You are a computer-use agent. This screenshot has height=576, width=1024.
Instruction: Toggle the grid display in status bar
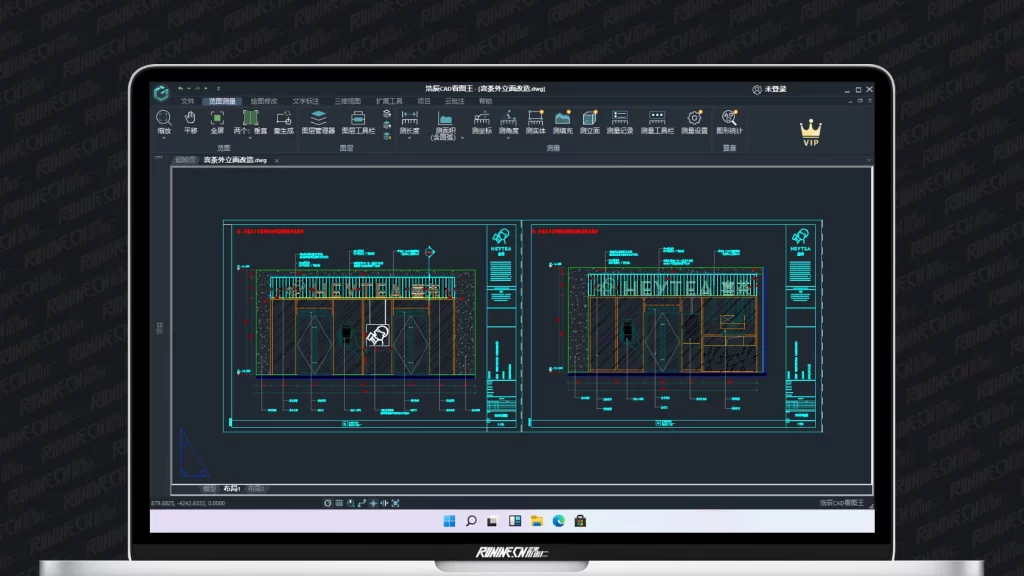[x=338, y=503]
